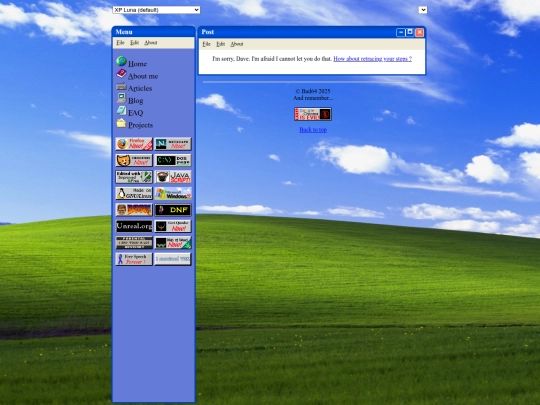Click the DOS prompt badge
This screenshot has width=540, height=405.
tap(173, 160)
